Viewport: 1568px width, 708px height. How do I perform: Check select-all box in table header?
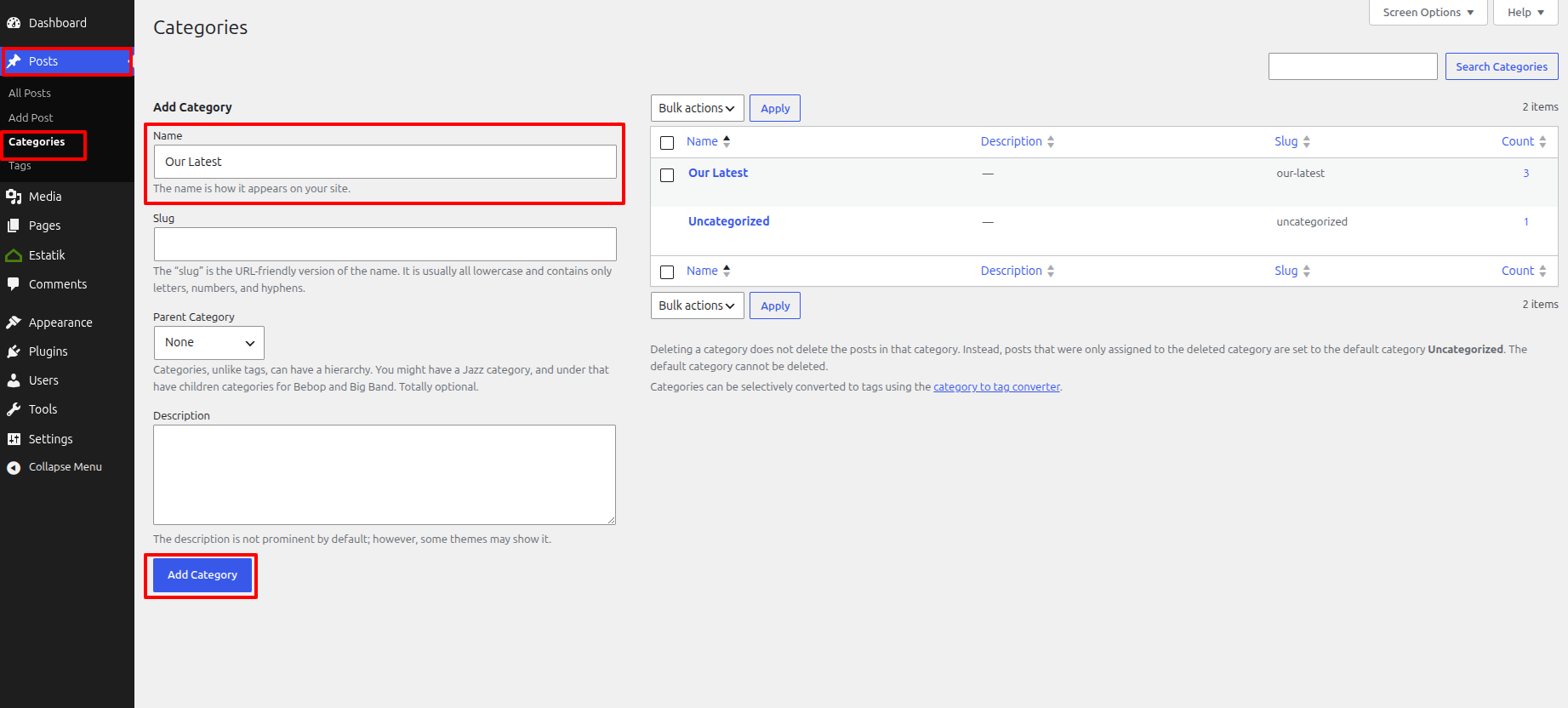[x=667, y=143]
